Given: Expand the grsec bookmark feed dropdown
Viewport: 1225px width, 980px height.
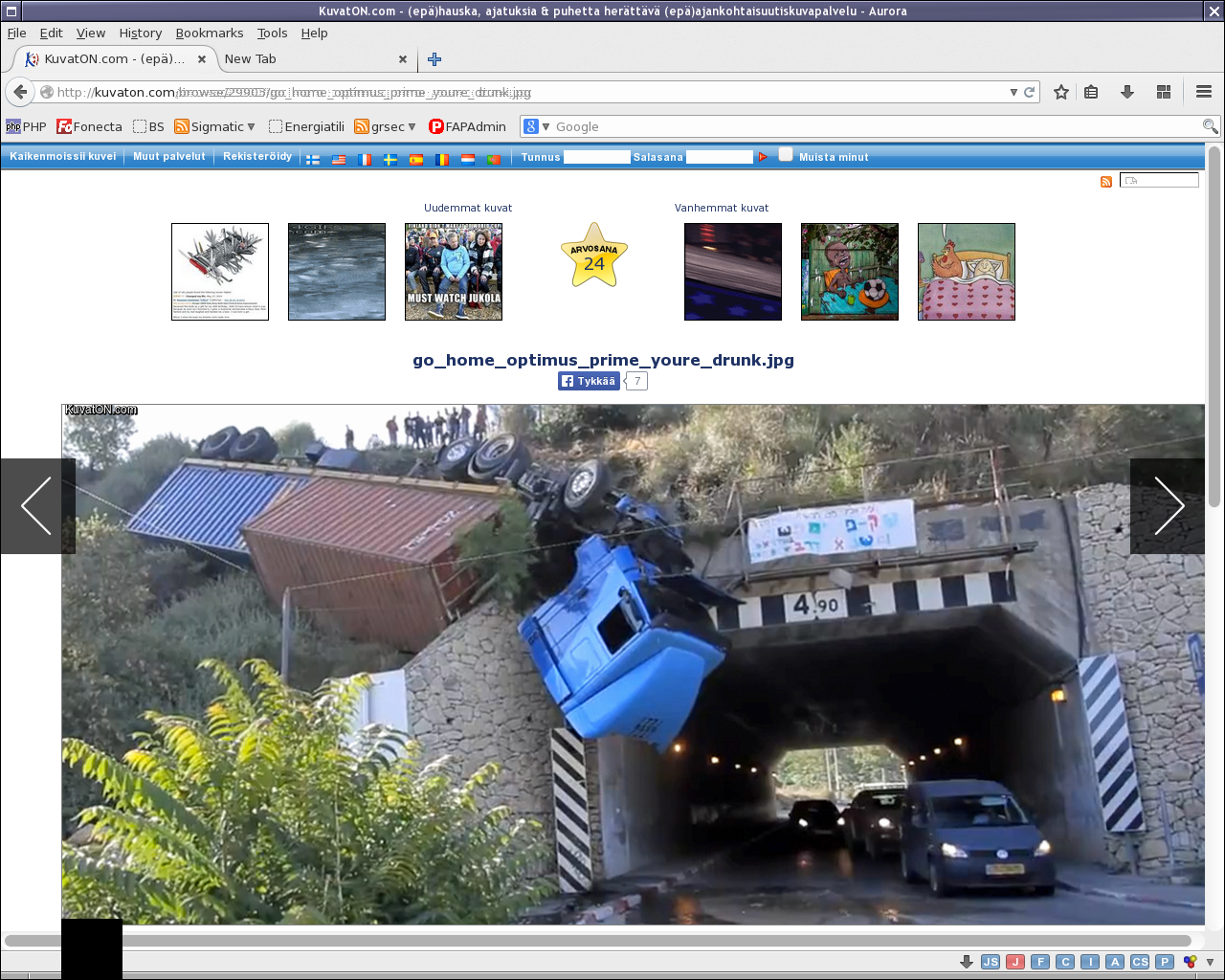Looking at the screenshot, I should click(412, 126).
